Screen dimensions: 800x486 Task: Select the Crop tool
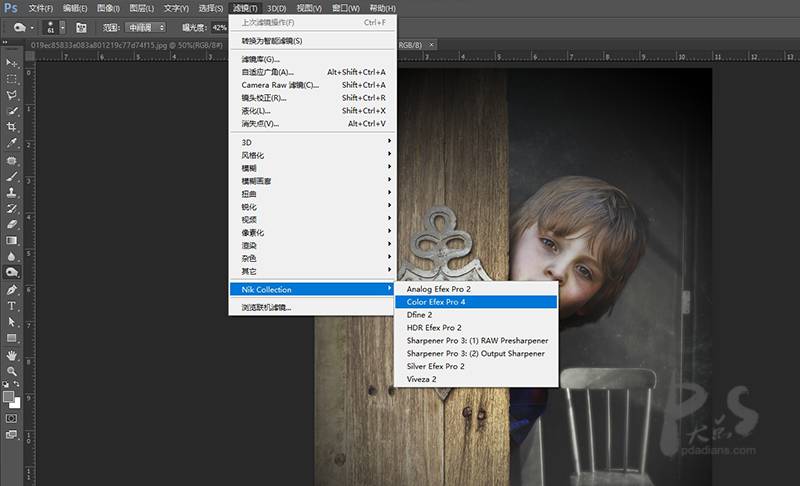point(11,126)
